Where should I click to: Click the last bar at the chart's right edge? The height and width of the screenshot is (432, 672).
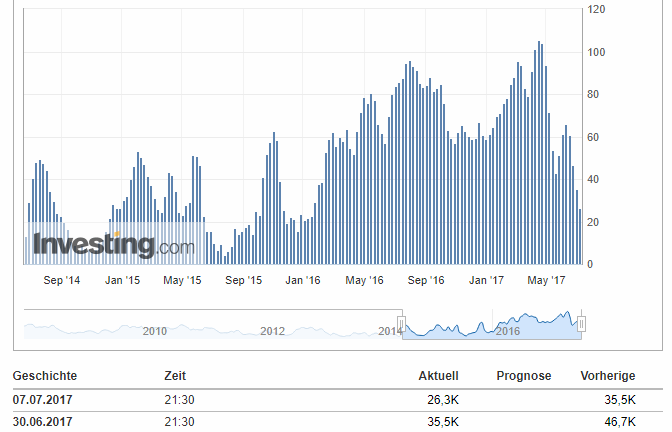pyautogui.click(x=580, y=237)
